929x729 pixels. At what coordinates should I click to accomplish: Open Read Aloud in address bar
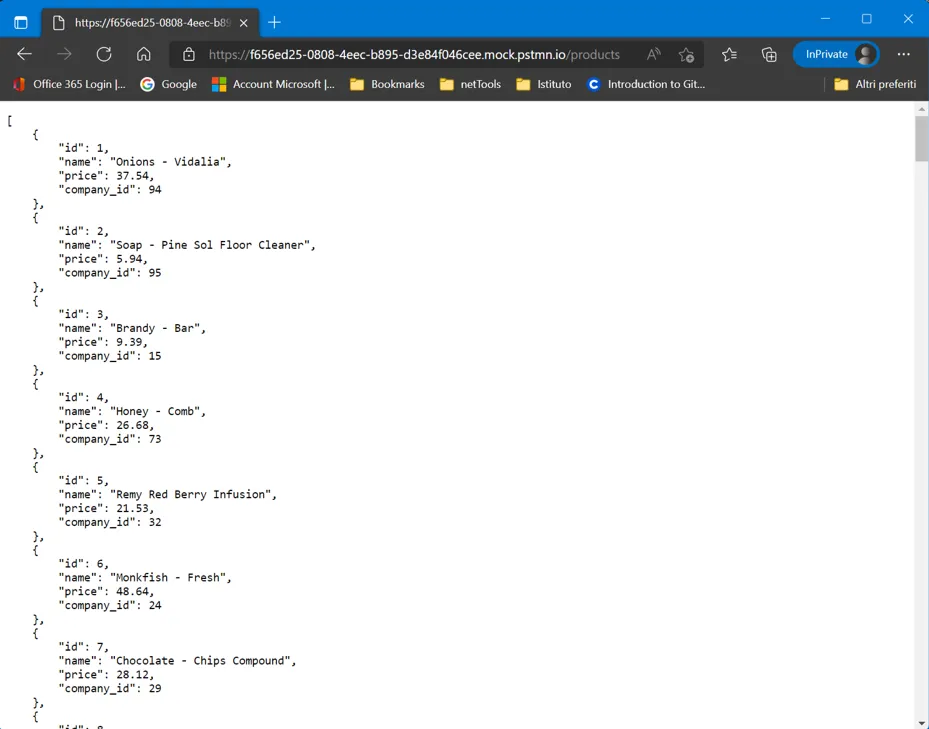coord(653,55)
